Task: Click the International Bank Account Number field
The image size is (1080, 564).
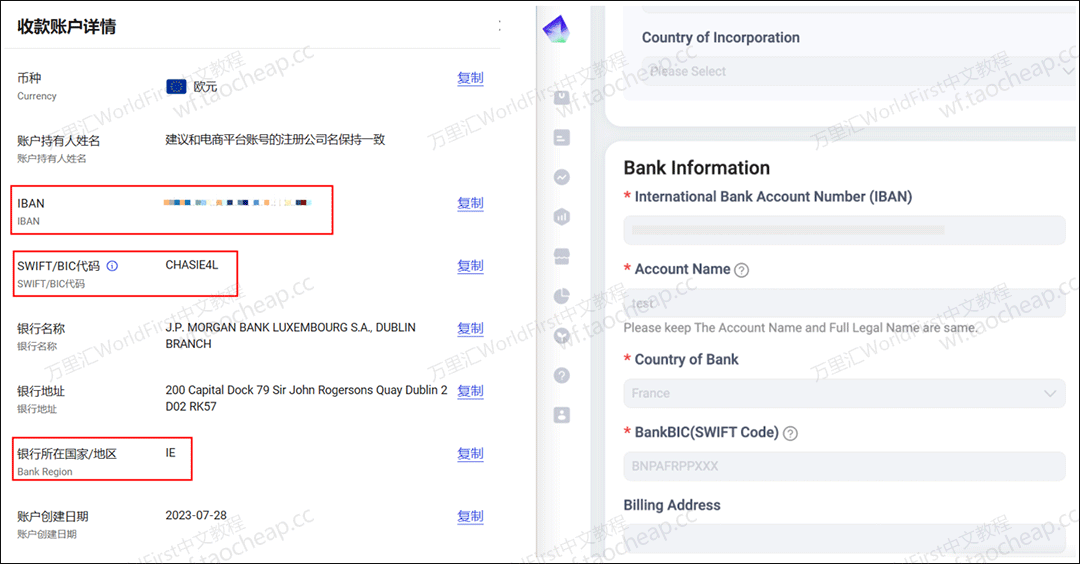Action: pyautogui.click(x=844, y=230)
